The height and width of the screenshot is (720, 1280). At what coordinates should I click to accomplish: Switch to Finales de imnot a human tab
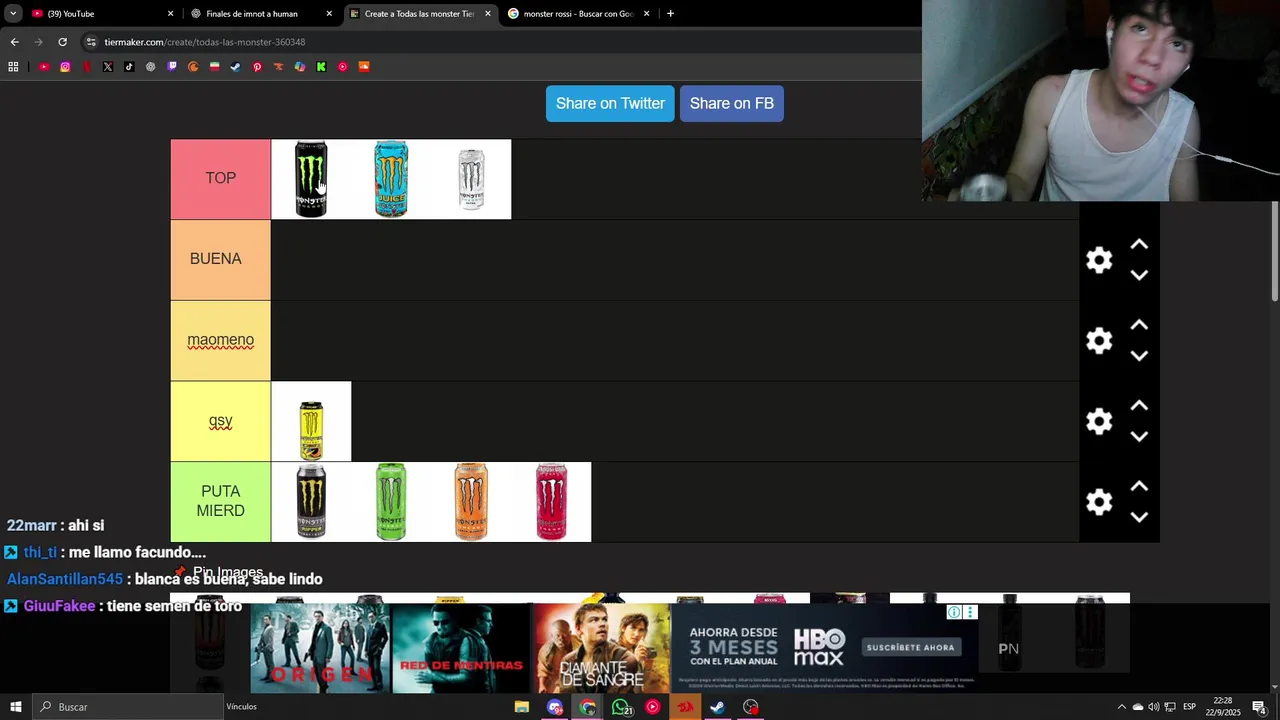tap(260, 14)
